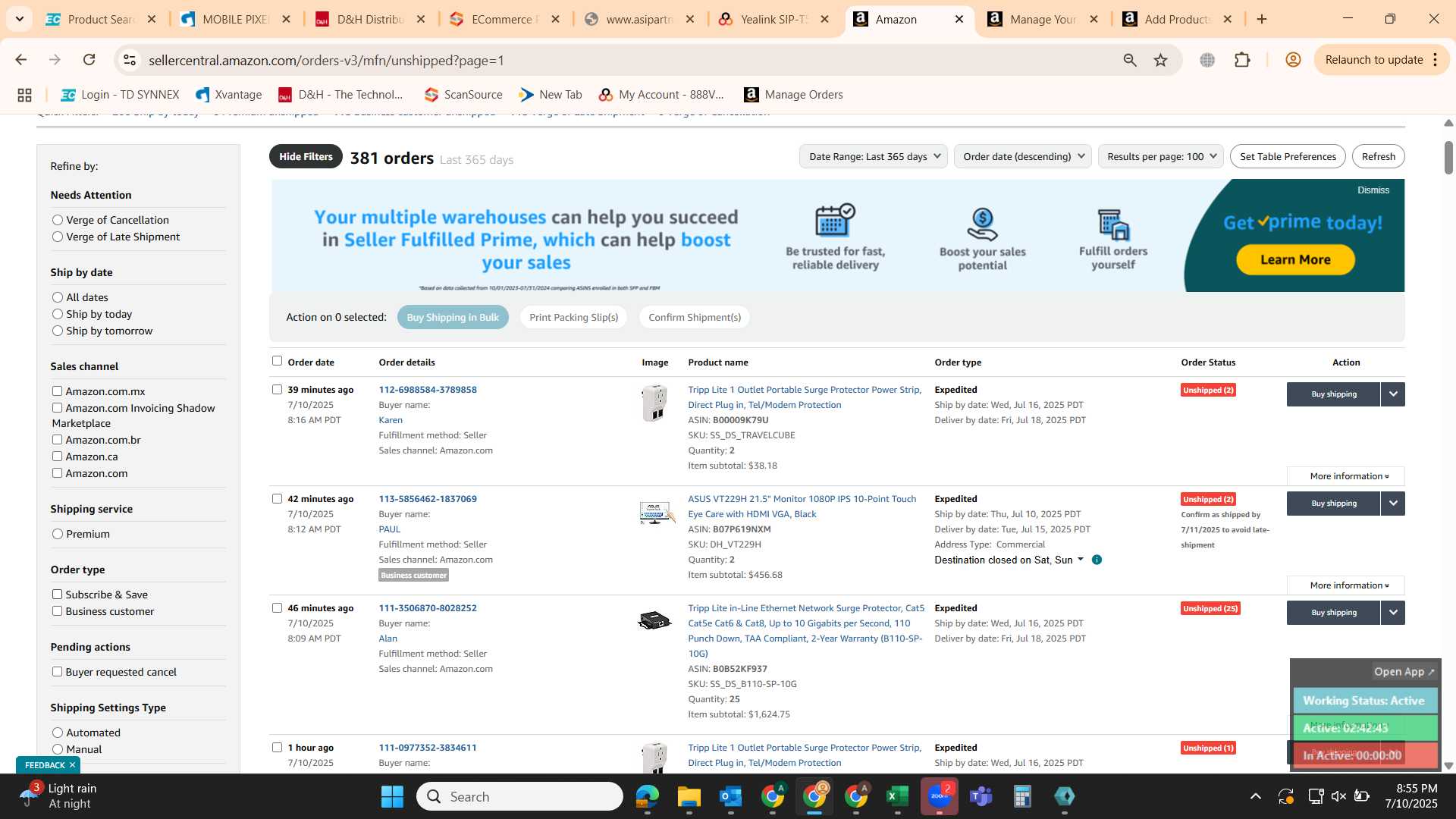1456x819 pixels.
Task: Open Microsoft Edge from the taskbar
Action: coord(647,796)
